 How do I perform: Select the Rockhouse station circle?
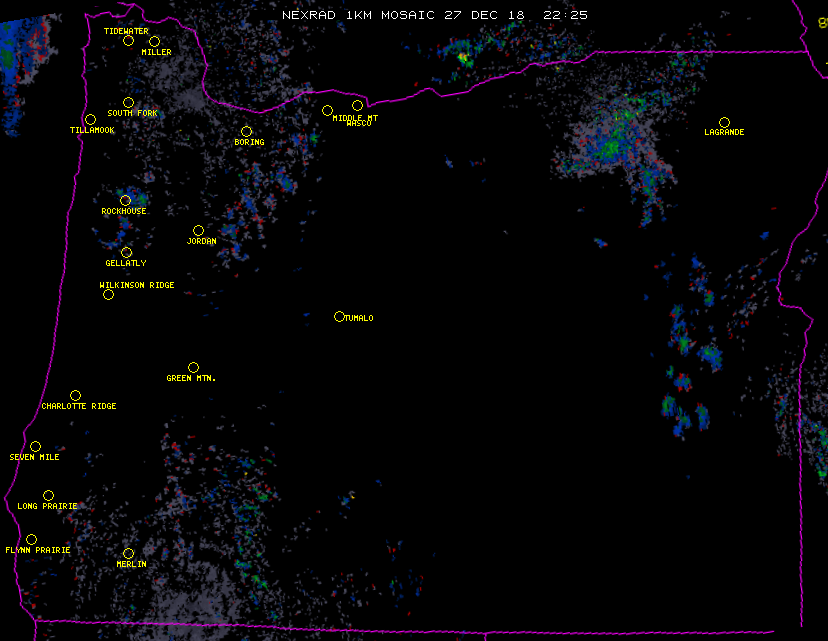pyautogui.click(x=125, y=200)
